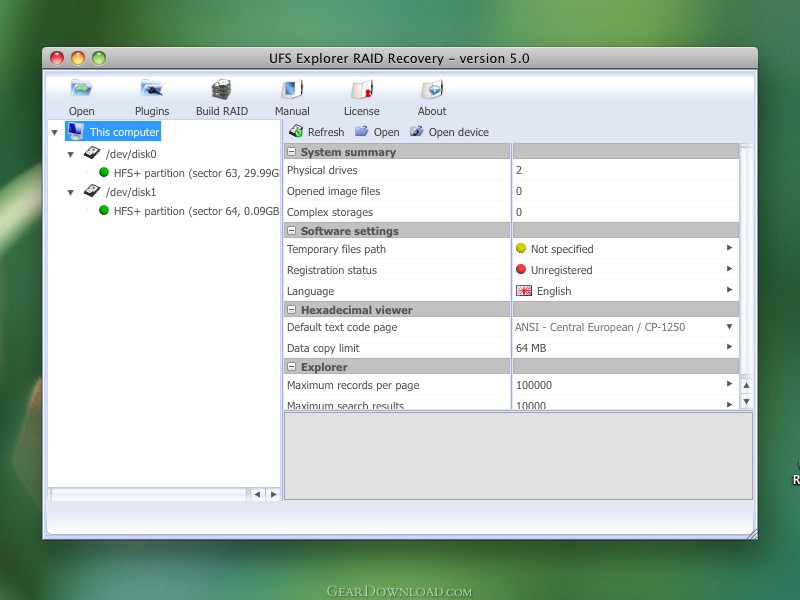Click the Plugins label in toolbar
The image size is (800, 600).
pyautogui.click(x=152, y=111)
